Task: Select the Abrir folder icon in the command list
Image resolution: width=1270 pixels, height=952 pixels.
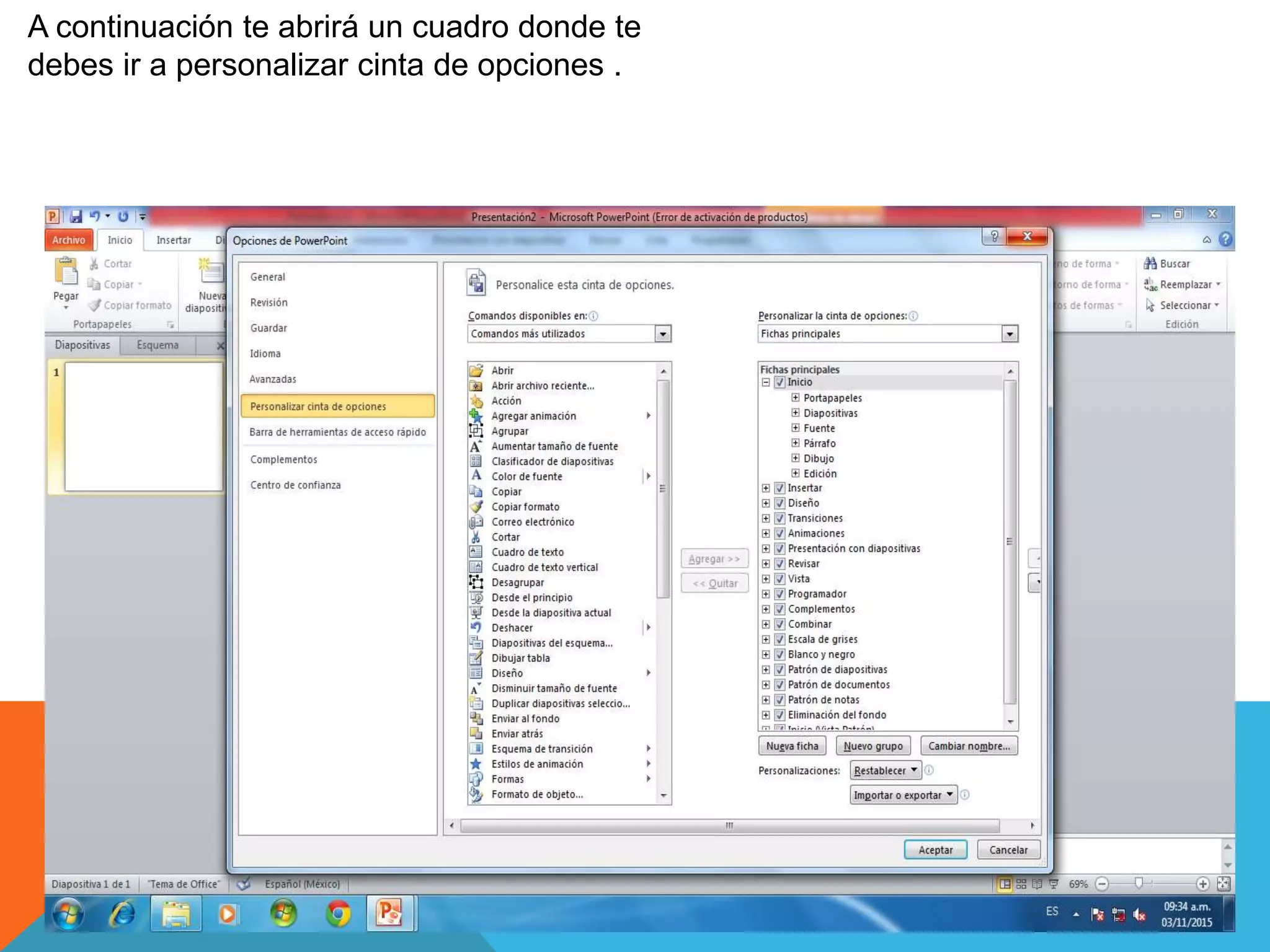Action: click(476, 371)
